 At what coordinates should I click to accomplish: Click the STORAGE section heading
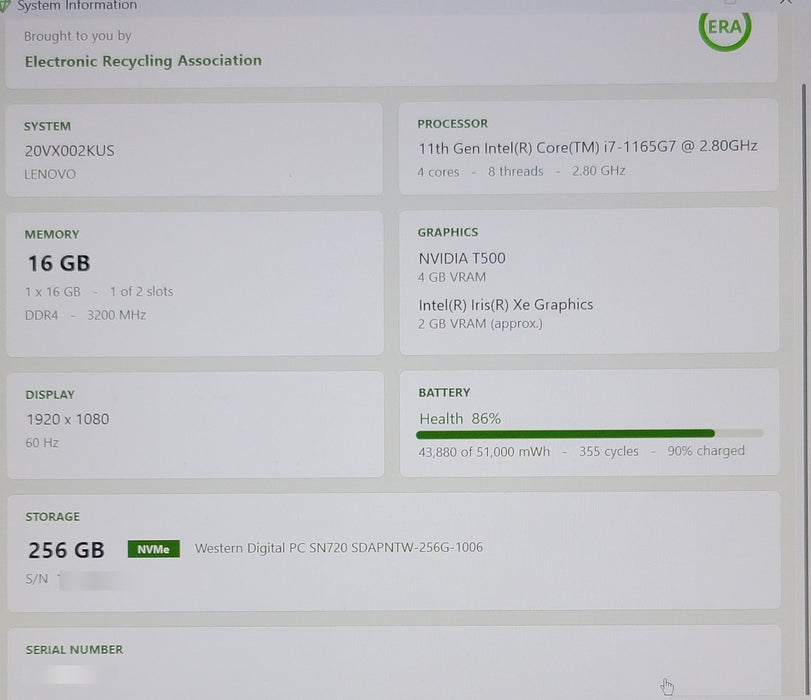click(x=53, y=517)
